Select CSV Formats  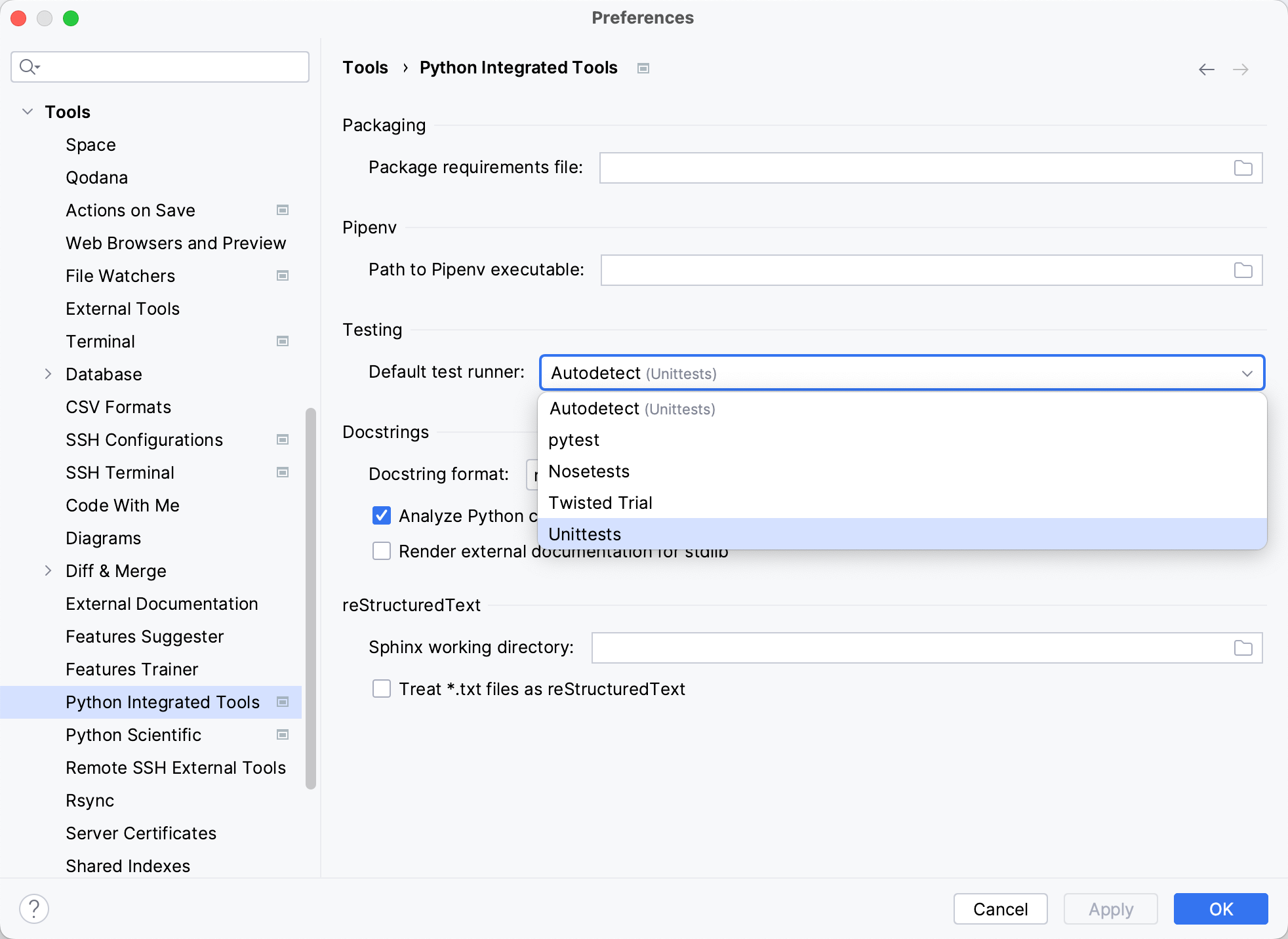tap(118, 407)
